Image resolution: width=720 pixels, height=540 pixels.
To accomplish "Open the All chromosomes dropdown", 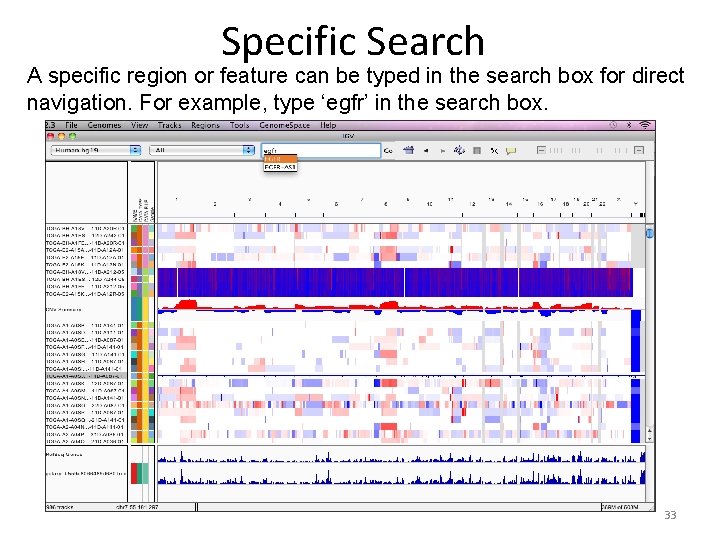I will click(x=202, y=150).
